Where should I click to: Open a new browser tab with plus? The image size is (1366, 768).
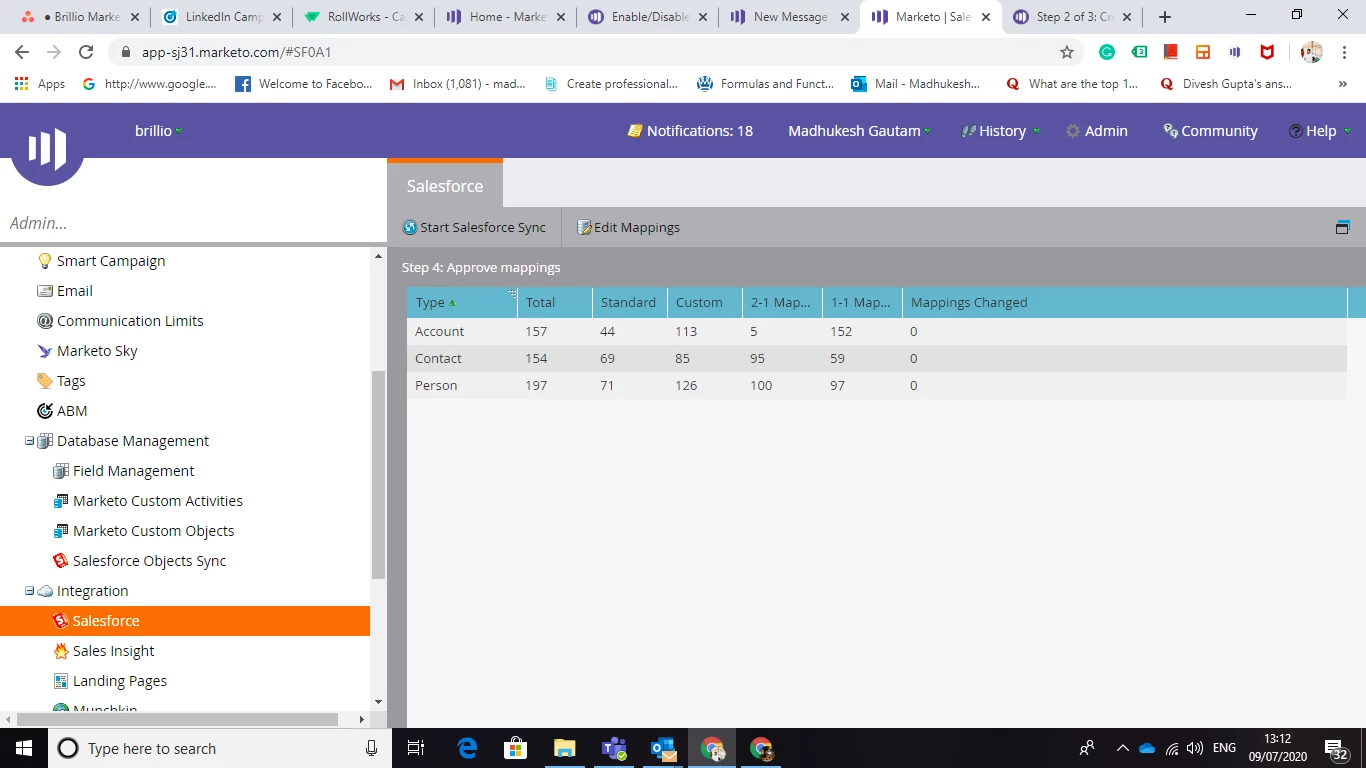click(x=1165, y=17)
